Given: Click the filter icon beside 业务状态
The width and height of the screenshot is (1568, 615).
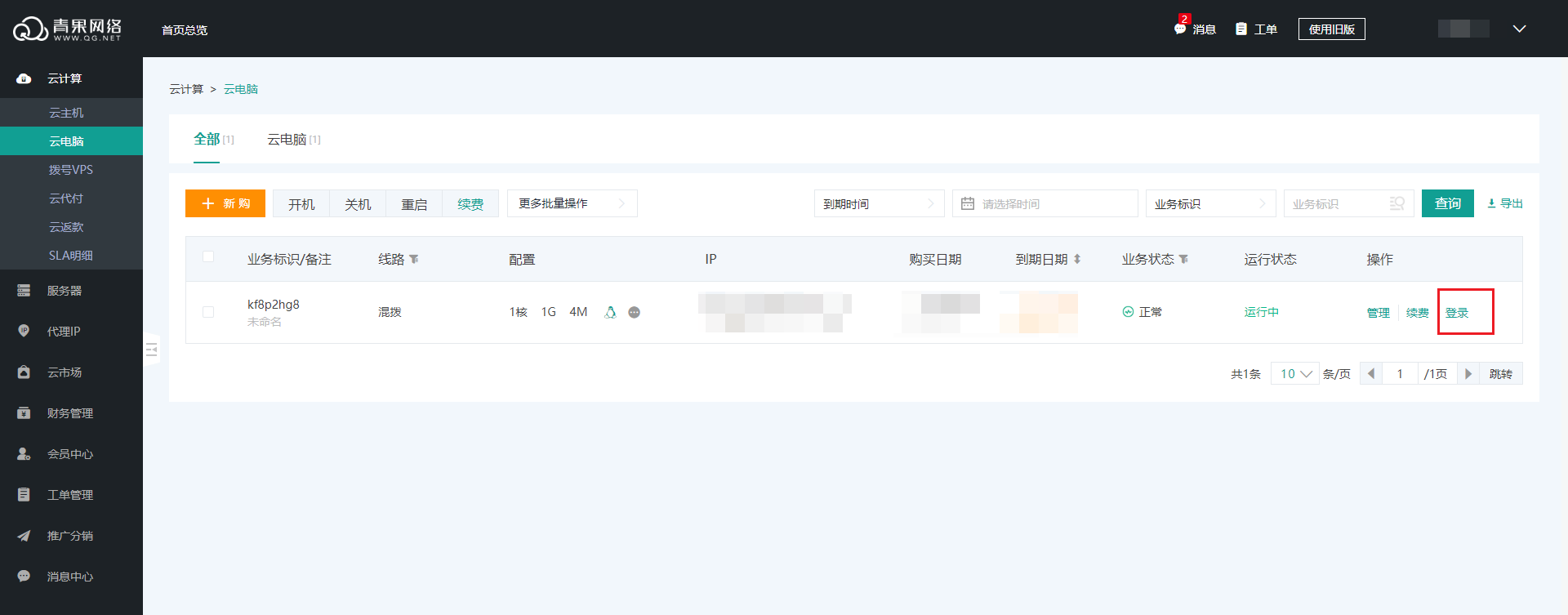Looking at the screenshot, I should [x=1183, y=259].
